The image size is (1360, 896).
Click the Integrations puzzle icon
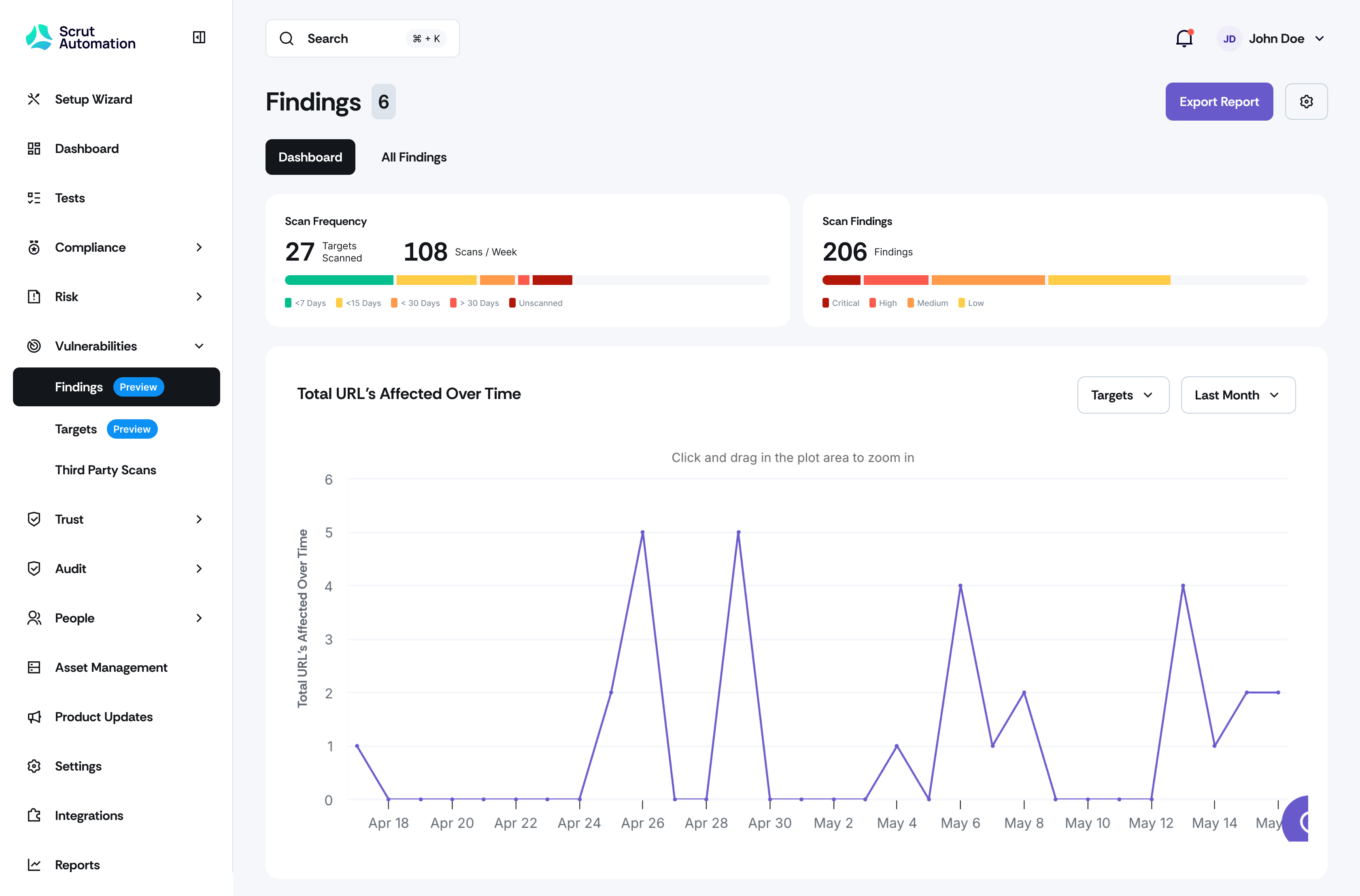click(x=34, y=815)
